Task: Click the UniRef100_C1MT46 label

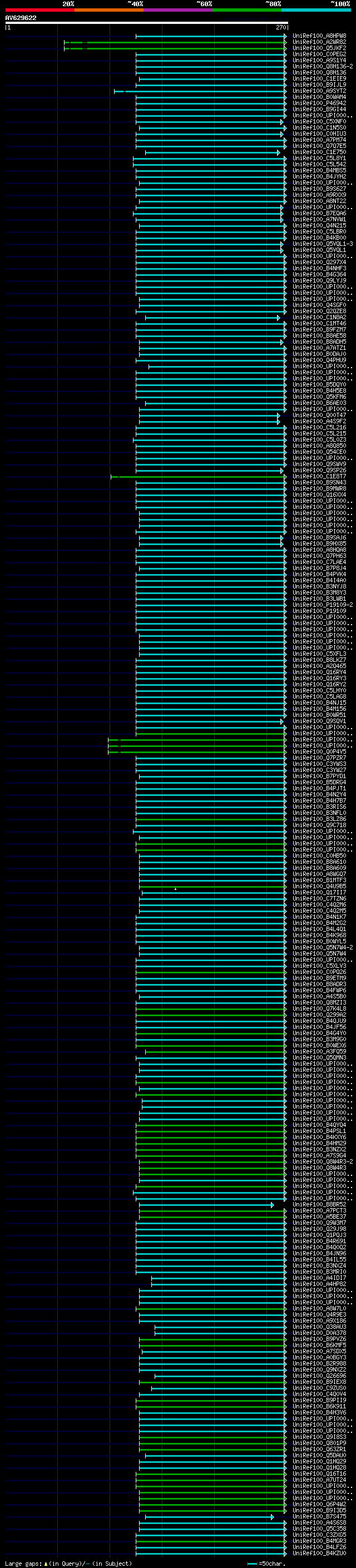Action: click(x=319, y=324)
